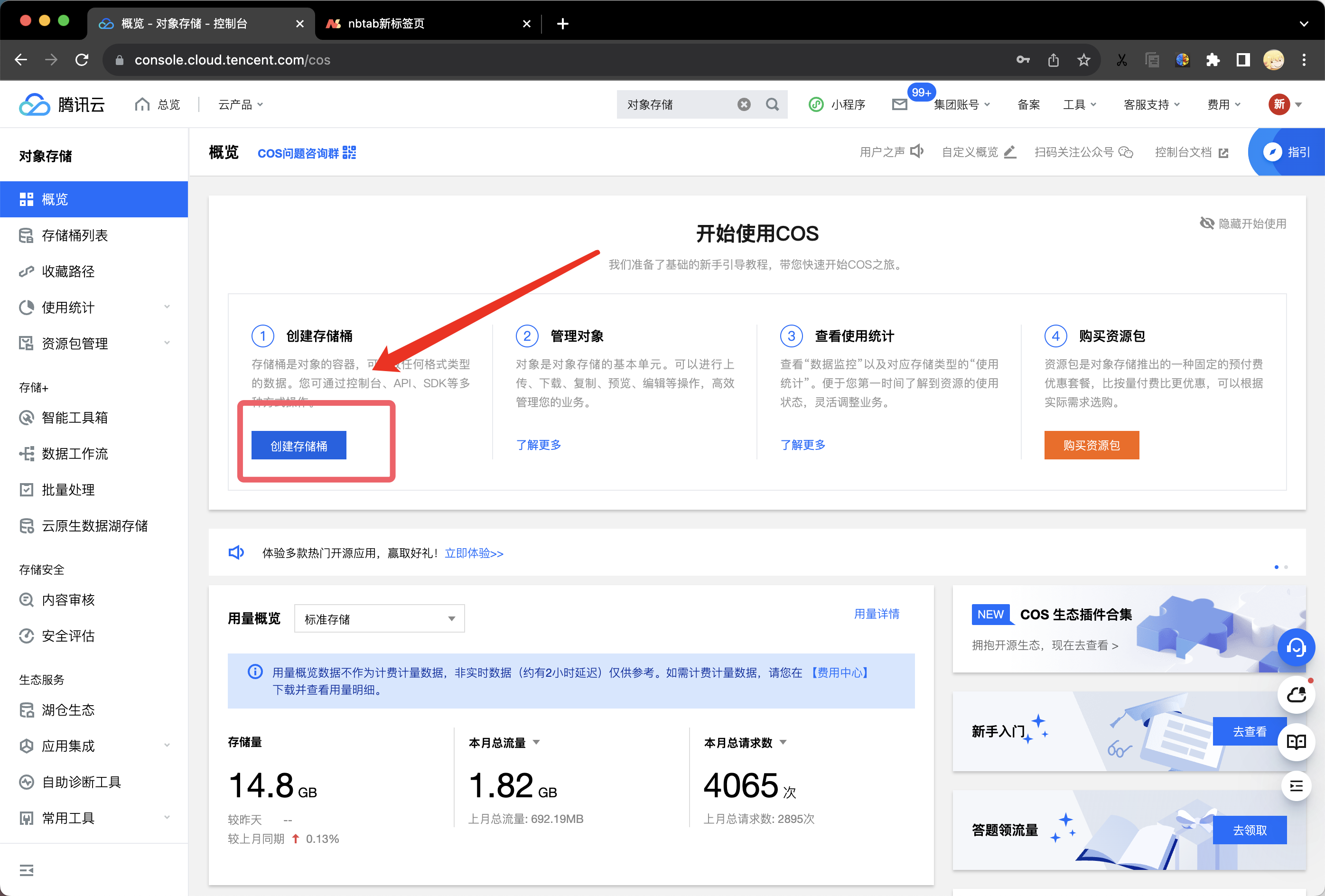Click the 立即体验>> link
1325x896 pixels.
[474, 553]
